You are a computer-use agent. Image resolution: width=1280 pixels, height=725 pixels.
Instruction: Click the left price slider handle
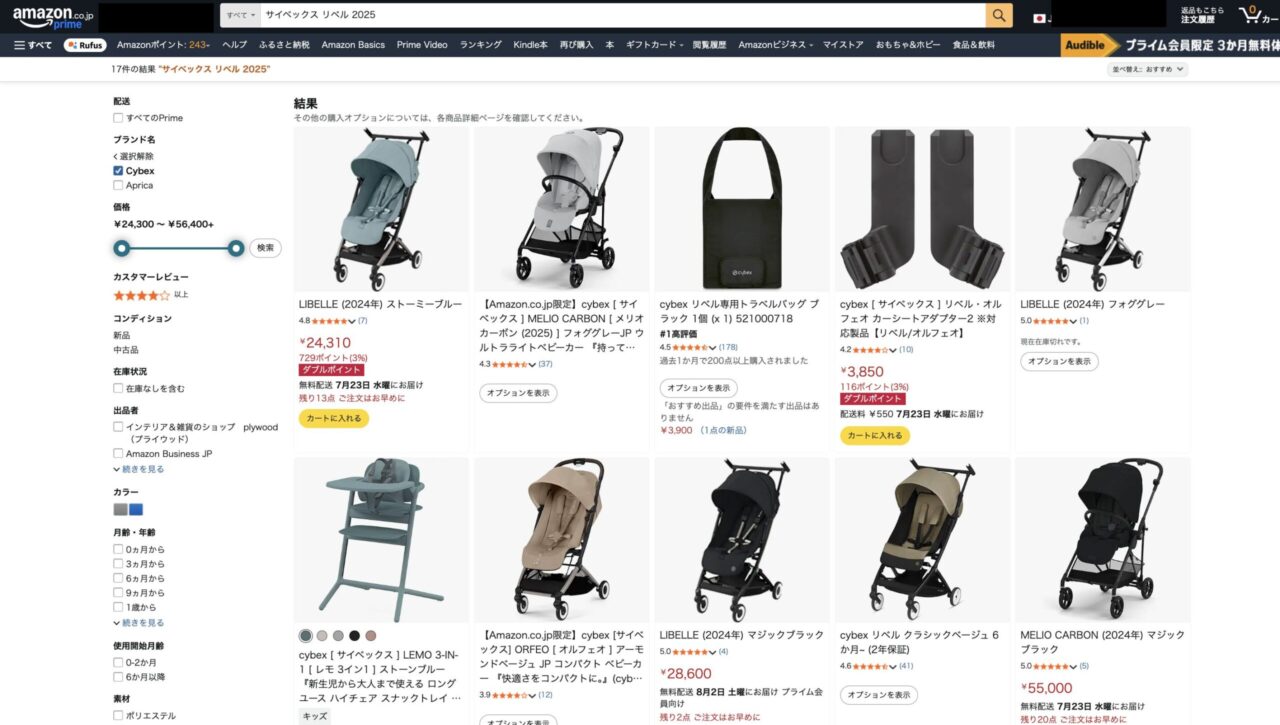pos(122,248)
